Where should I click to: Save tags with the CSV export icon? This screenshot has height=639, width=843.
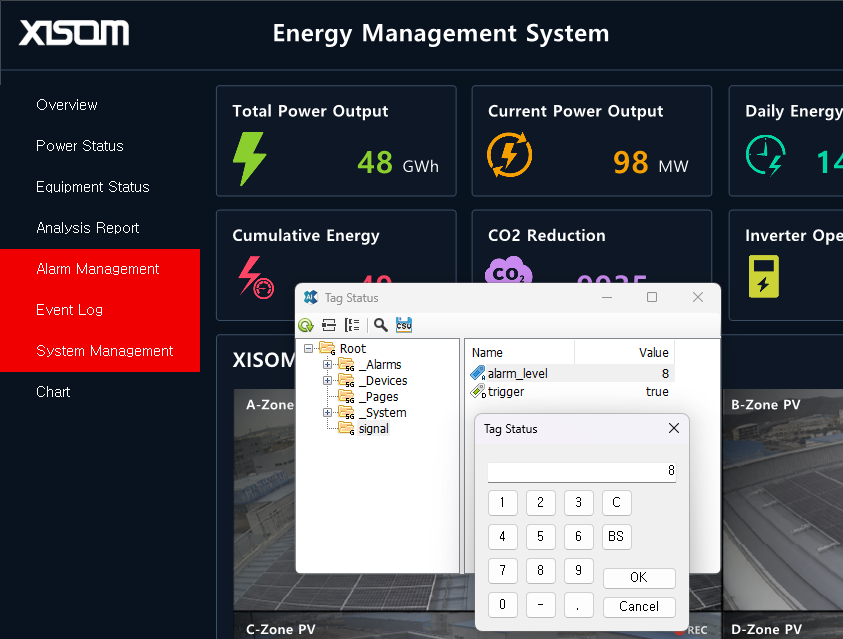click(404, 325)
